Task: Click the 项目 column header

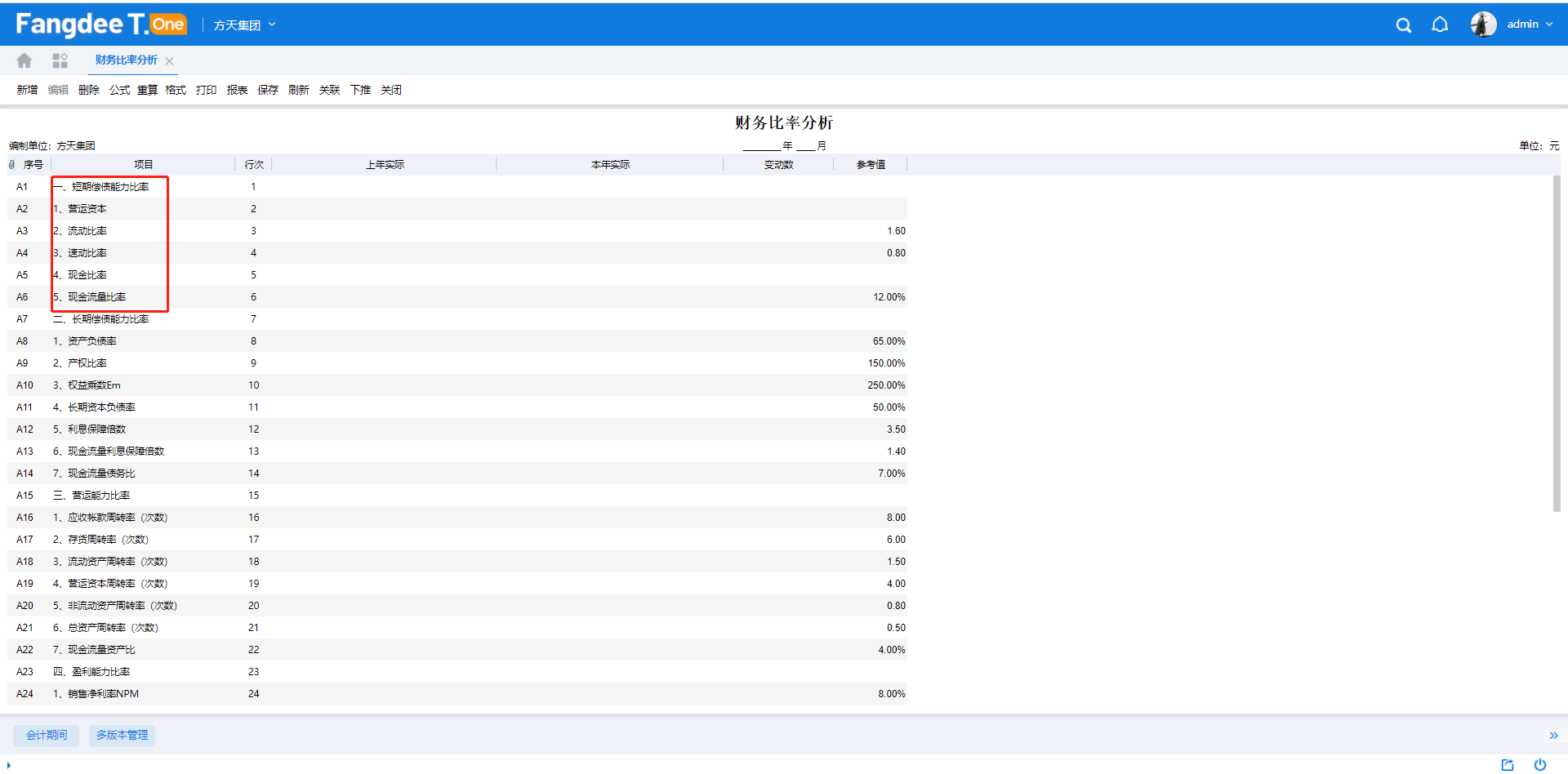Action: click(143, 165)
